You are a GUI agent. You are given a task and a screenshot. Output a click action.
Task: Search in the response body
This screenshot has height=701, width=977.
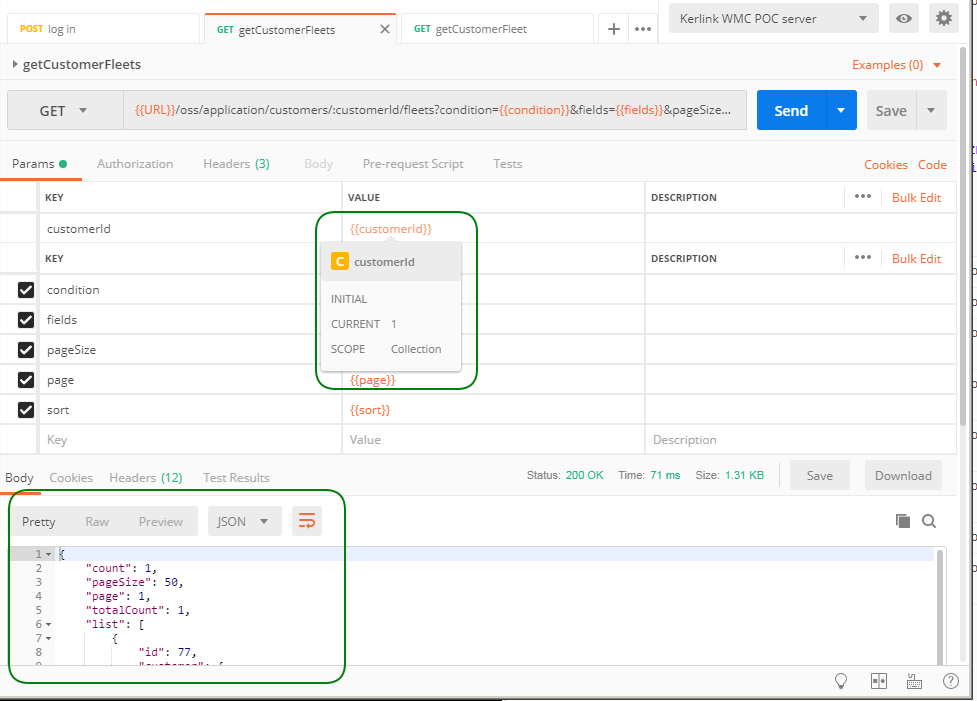(x=929, y=521)
